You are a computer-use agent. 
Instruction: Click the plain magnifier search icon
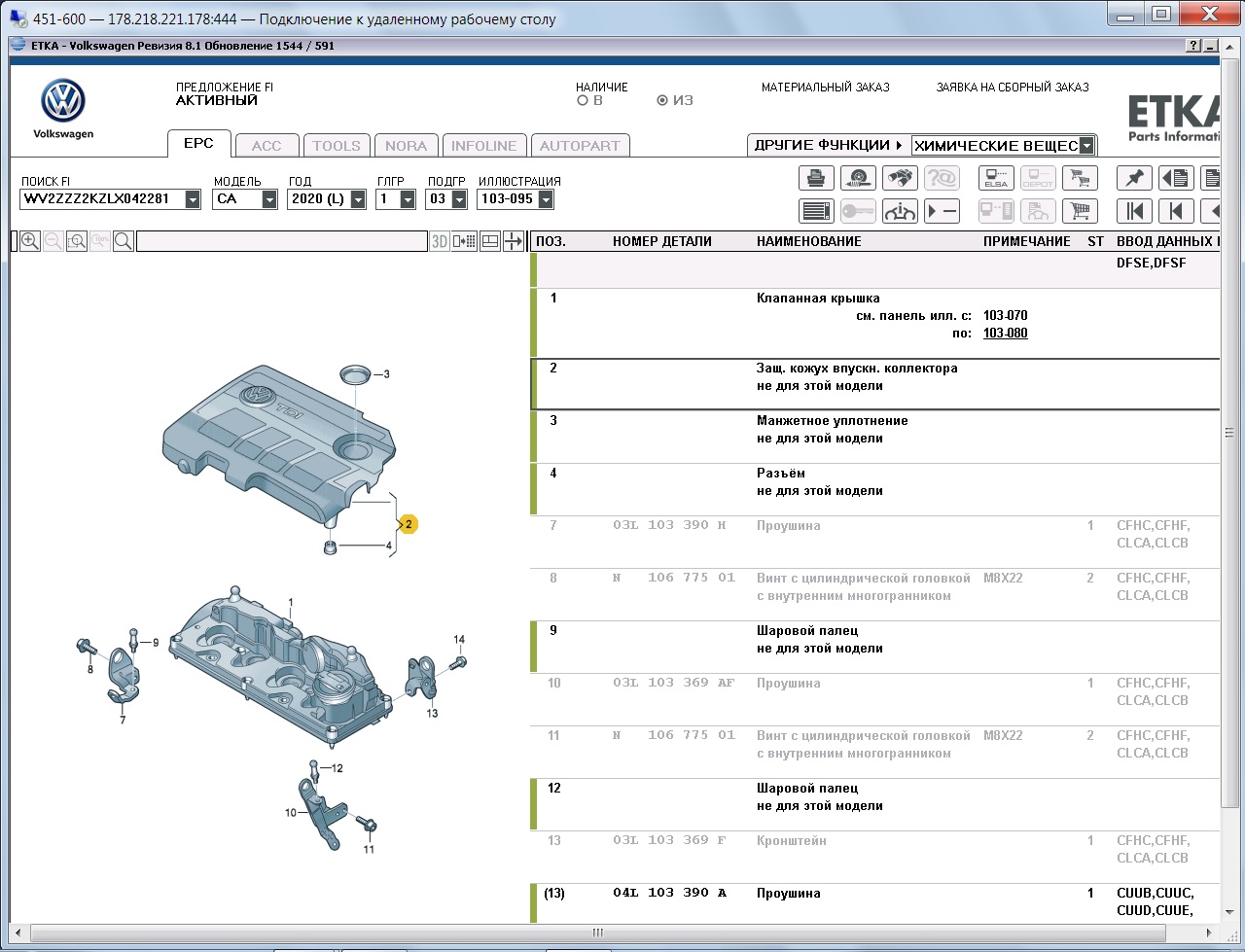pyautogui.click(x=124, y=241)
